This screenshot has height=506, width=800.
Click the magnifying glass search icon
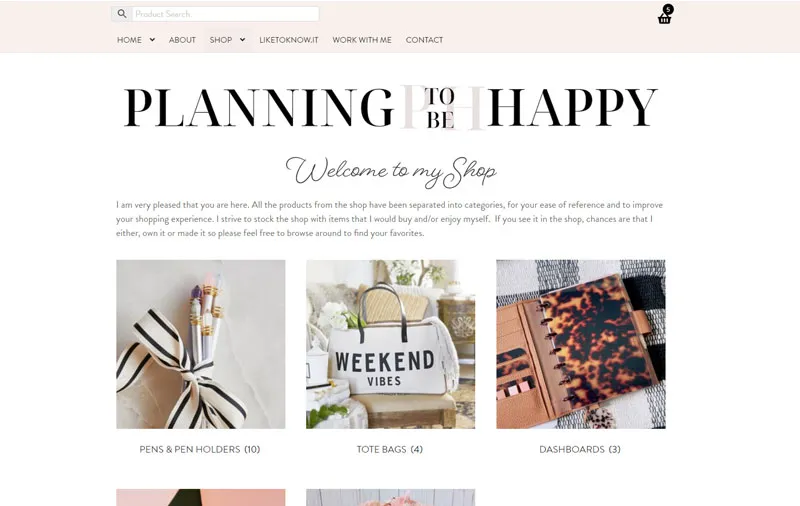(121, 14)
